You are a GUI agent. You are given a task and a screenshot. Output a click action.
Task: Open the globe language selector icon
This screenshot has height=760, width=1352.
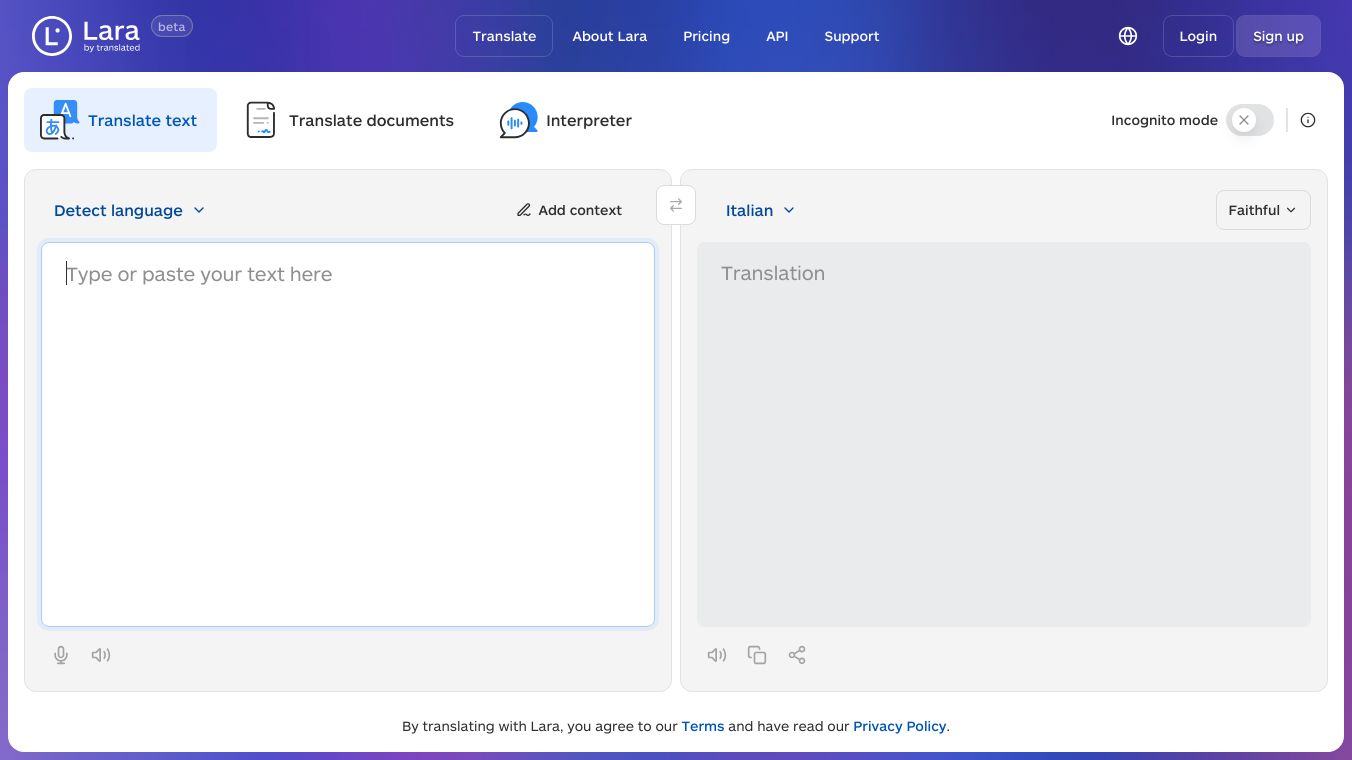pos(1128,36)
